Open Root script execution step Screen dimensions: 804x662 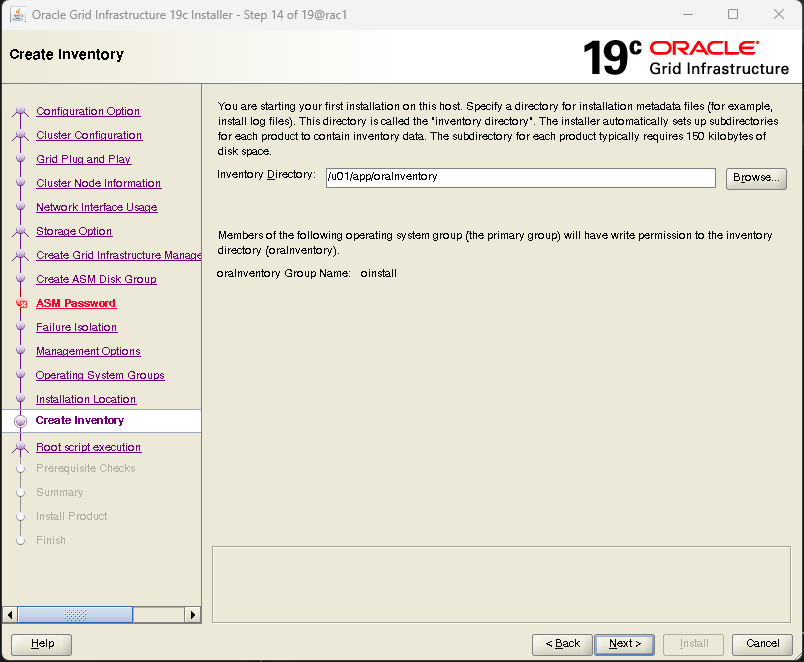click(88, 447)
